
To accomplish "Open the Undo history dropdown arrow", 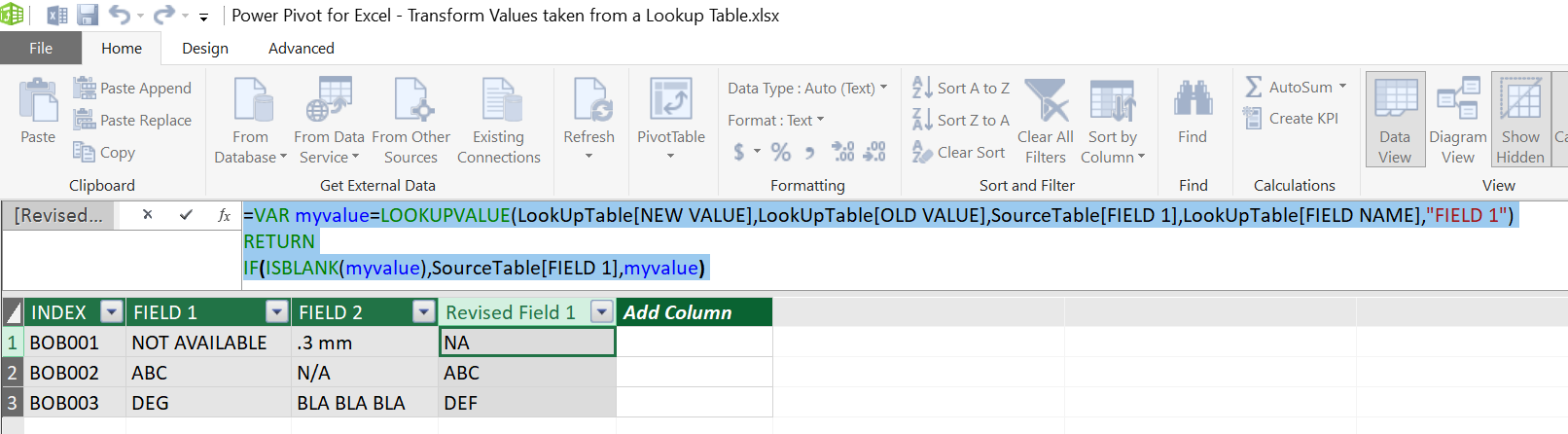I will [x=141, y=16].
